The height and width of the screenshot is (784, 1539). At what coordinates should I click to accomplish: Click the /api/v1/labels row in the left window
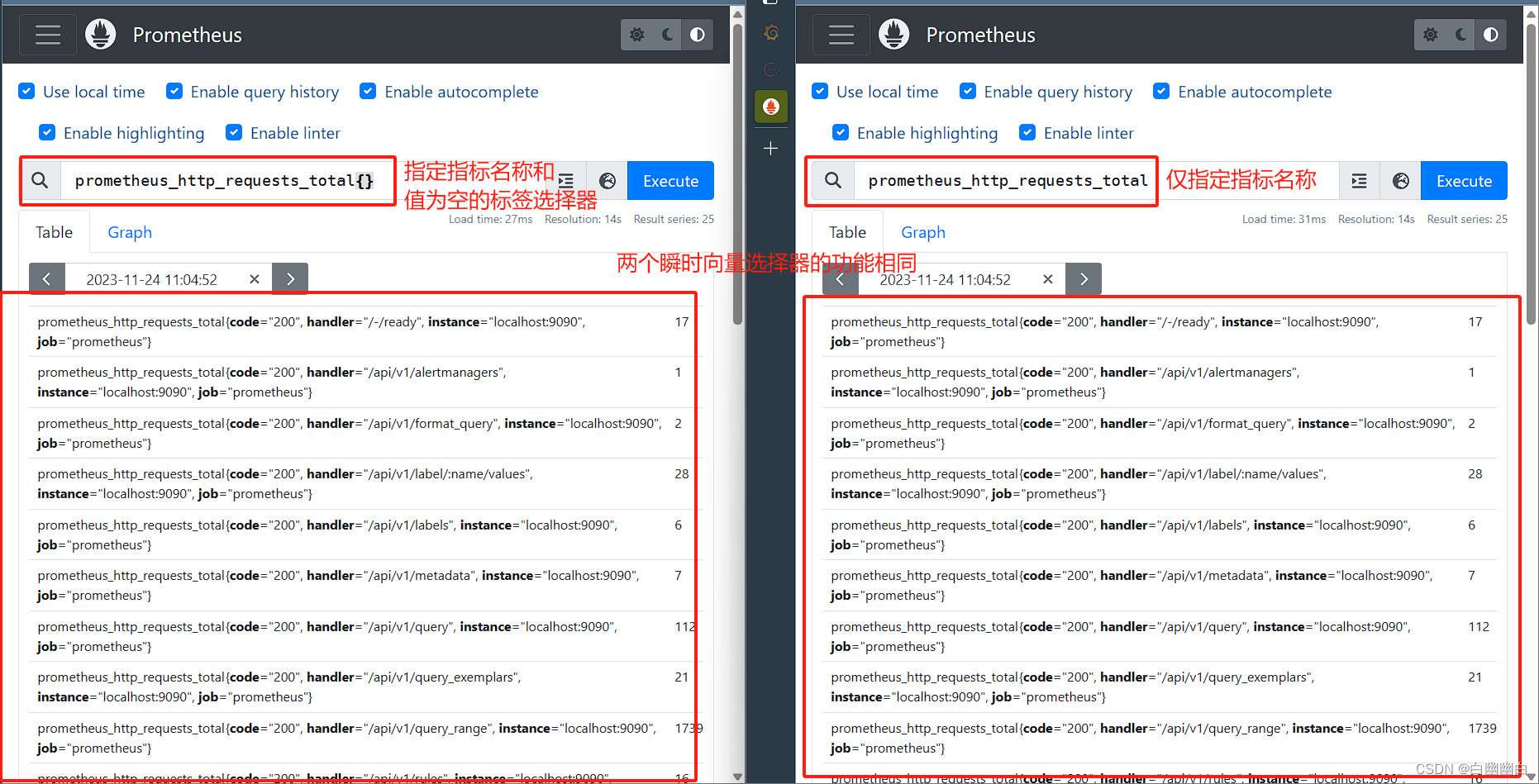[365, 535]
